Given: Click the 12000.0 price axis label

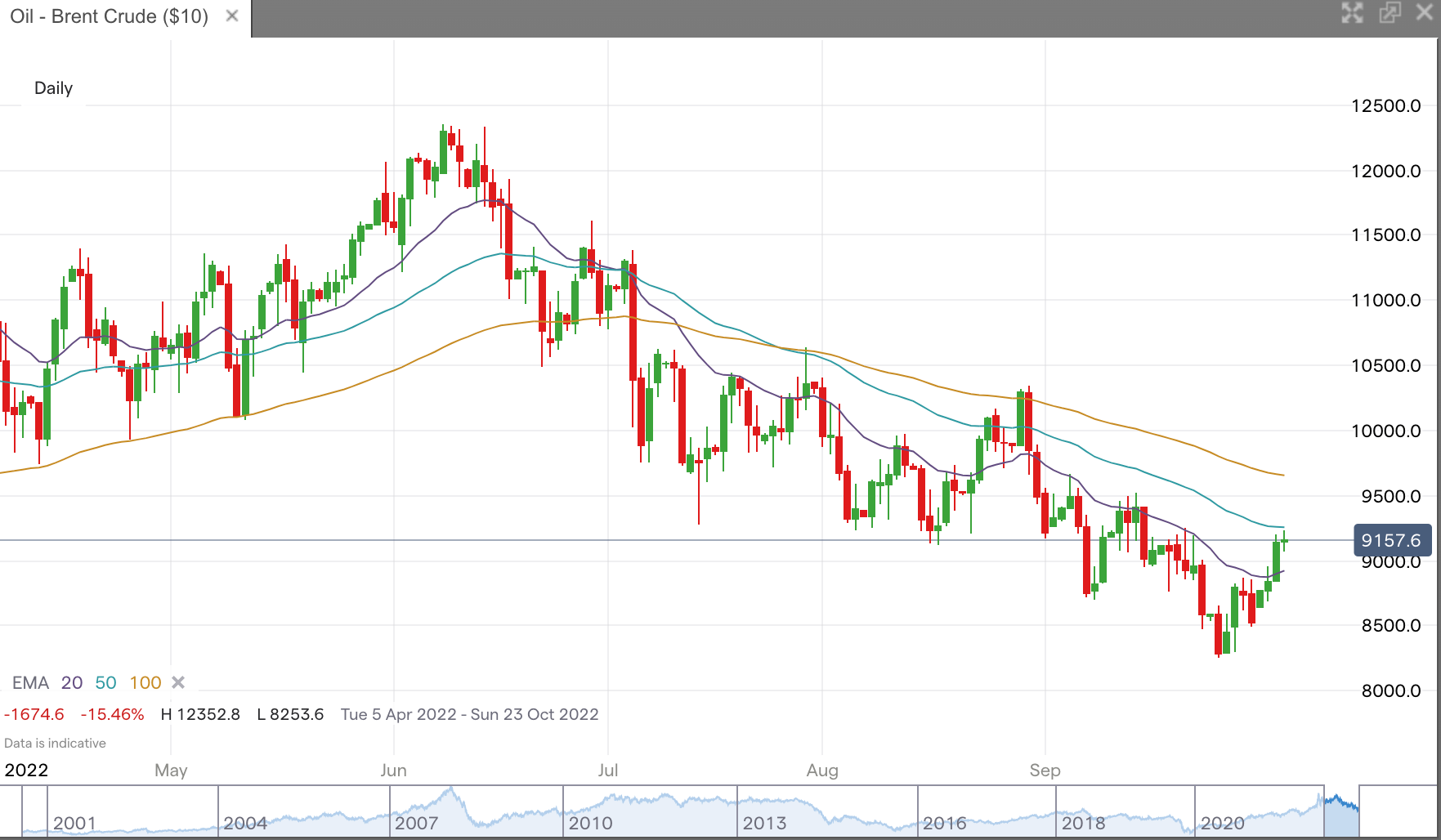Looking at the screenshot, I should [1386, 171].
